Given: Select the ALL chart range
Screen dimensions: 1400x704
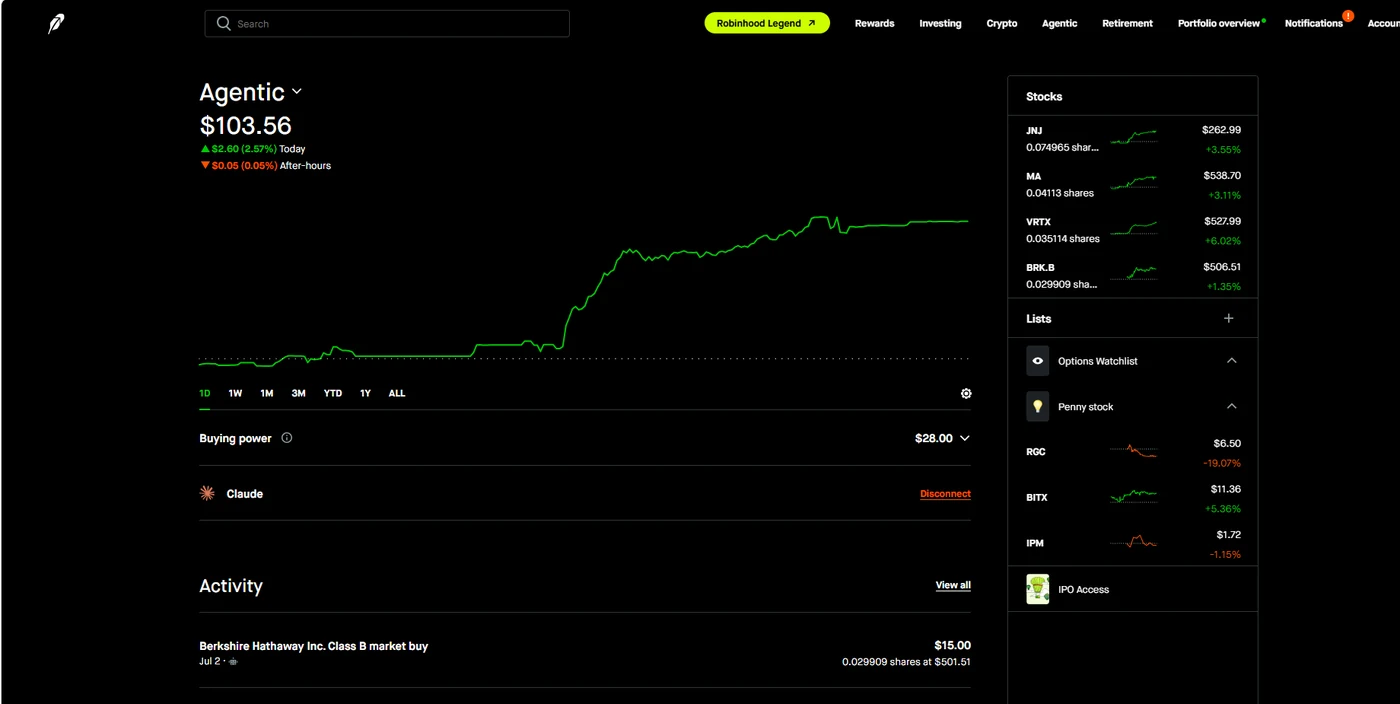Looking at the screenshot, I should coord(397,393).
